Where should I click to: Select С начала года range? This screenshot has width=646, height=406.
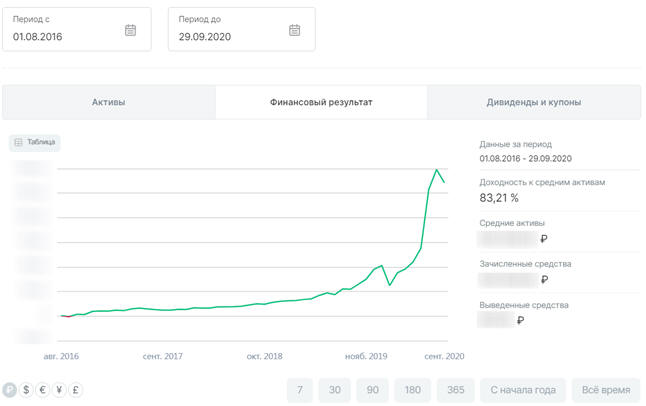click(x=523, y=390)
